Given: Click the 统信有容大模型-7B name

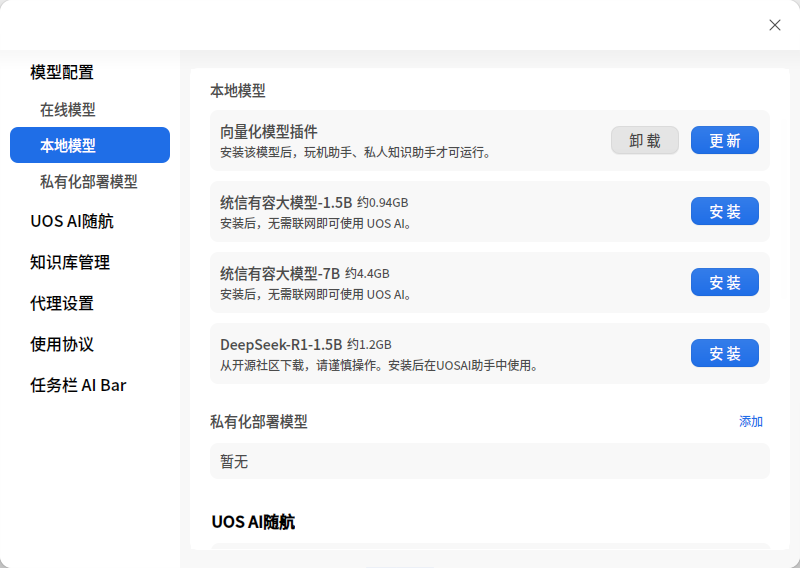Looking at the screenshot, I should click(280, 274).
